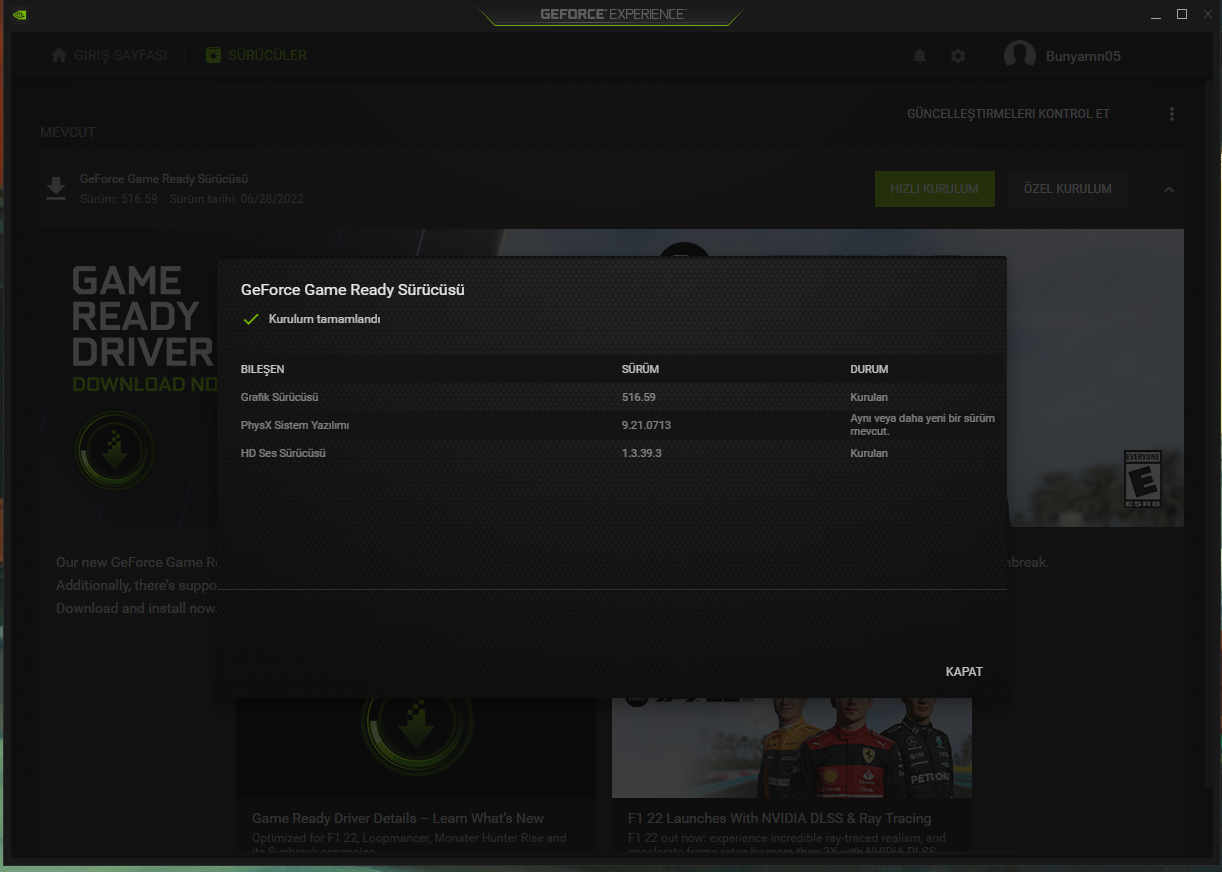This screenshot has width=1222, height=872.
Task: Click the Kurulan status for Grafik Sürücüsü
Action: [869, 397]
